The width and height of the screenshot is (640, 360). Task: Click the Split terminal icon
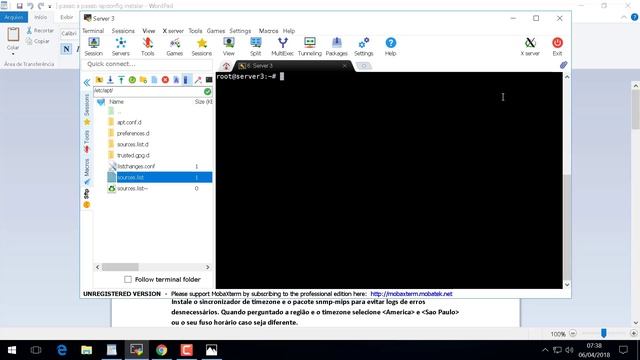click(256, 47)
